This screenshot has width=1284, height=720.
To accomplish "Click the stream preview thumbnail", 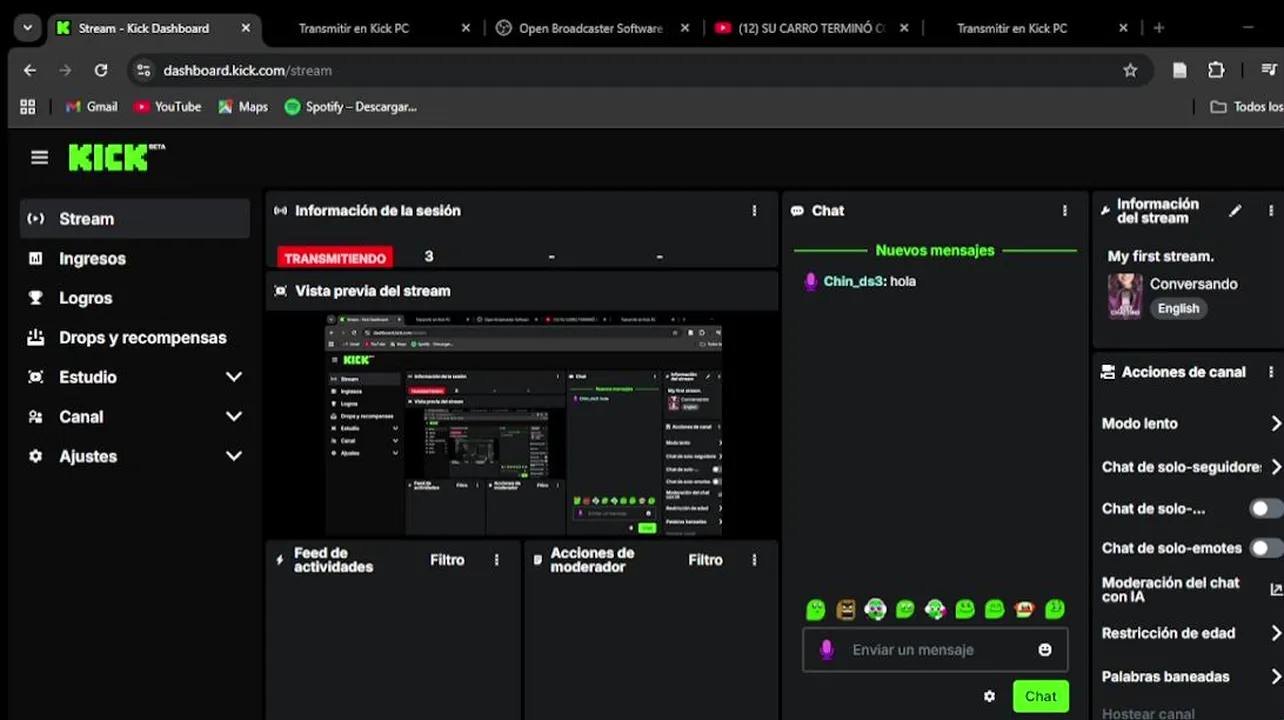I will pyautogui.click(x=522, y=425).
